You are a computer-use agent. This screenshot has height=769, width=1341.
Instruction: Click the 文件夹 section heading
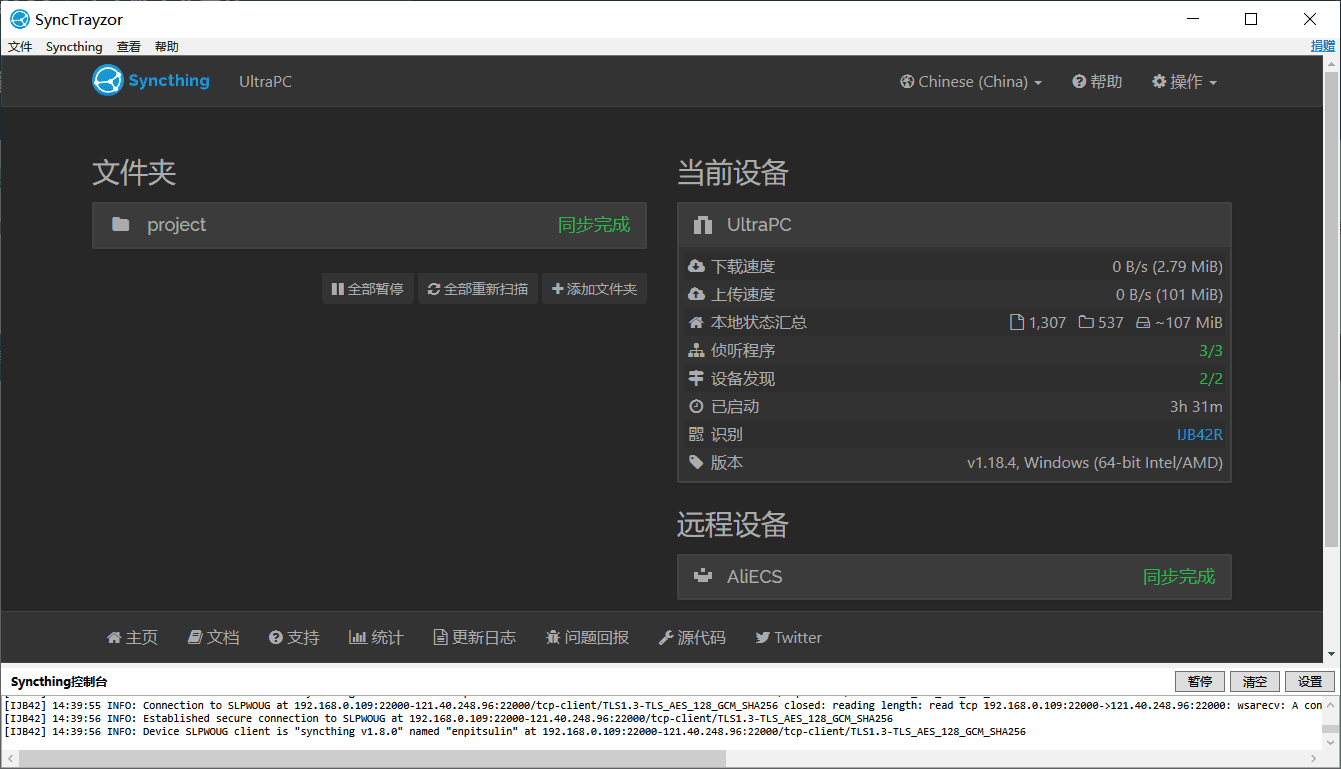pos(134,173)
